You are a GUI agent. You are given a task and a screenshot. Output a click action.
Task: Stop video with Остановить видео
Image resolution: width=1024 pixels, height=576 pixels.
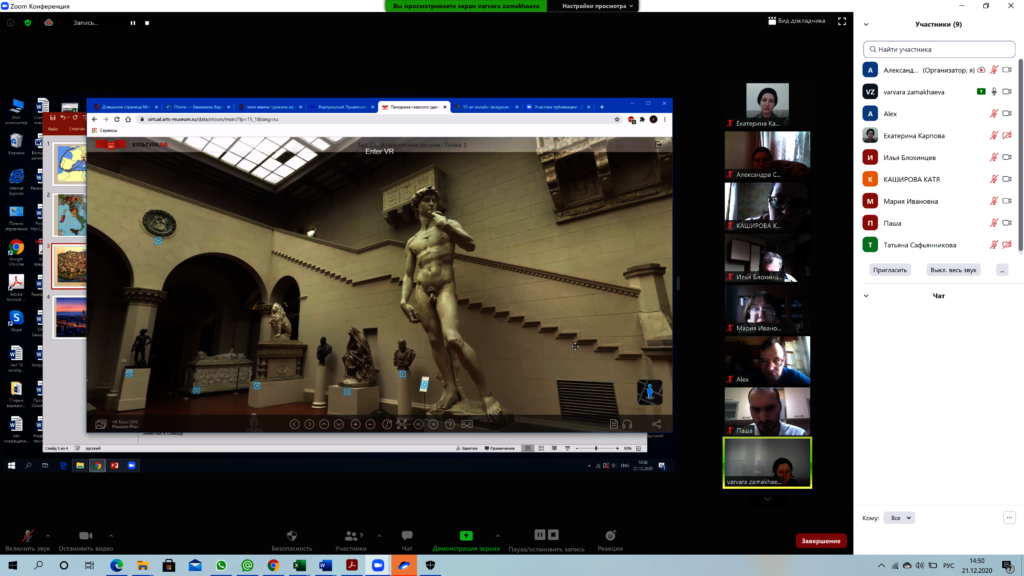click(86, 541)
